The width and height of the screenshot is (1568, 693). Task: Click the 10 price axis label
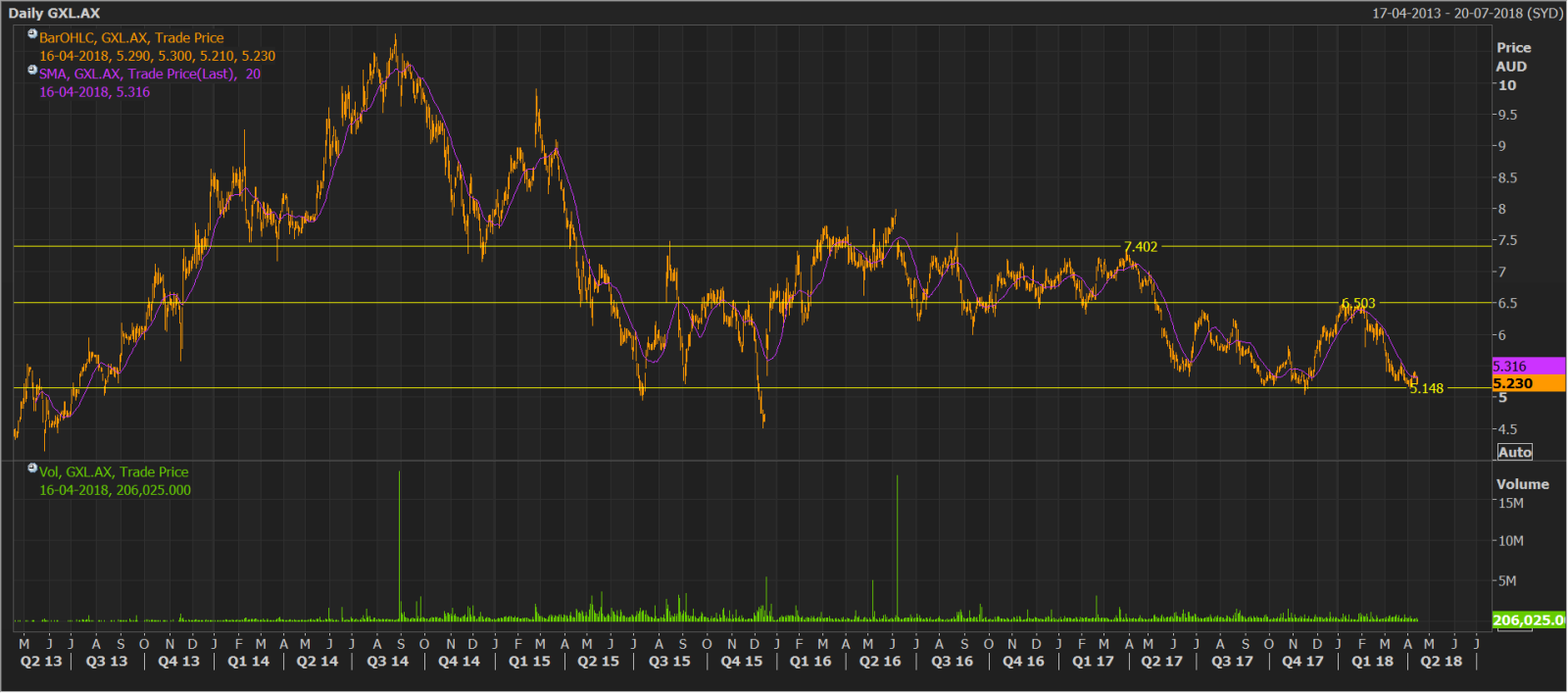[1506, 85]
